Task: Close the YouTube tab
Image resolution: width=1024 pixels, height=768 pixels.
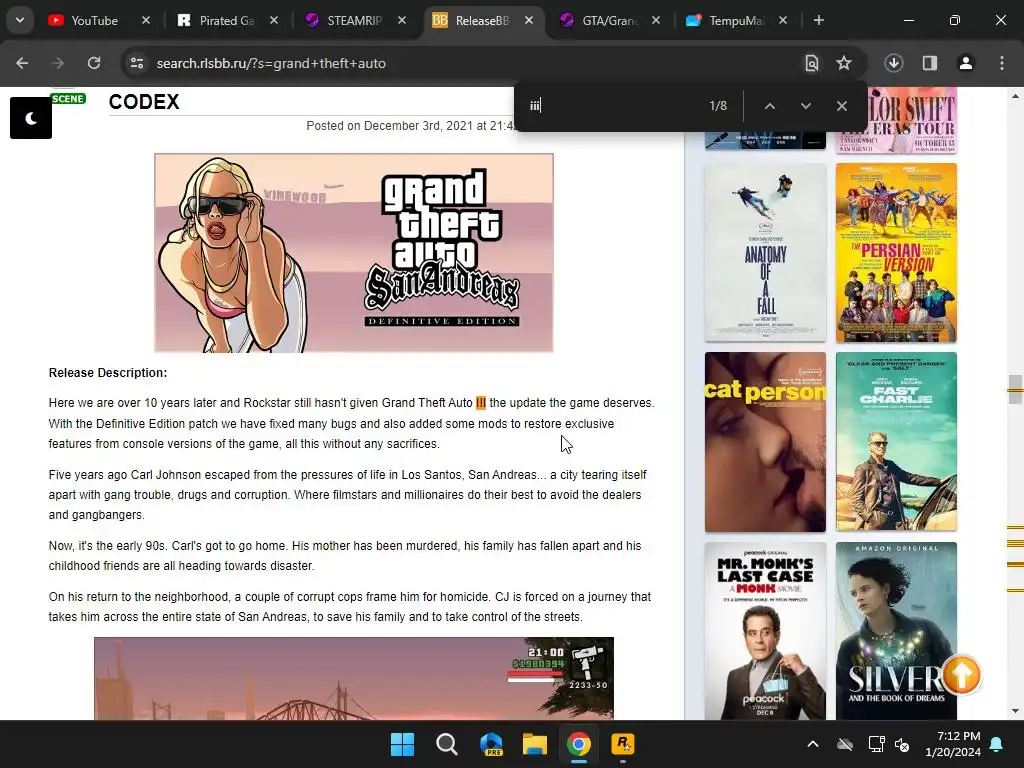Action: click(x=146, y=20)
